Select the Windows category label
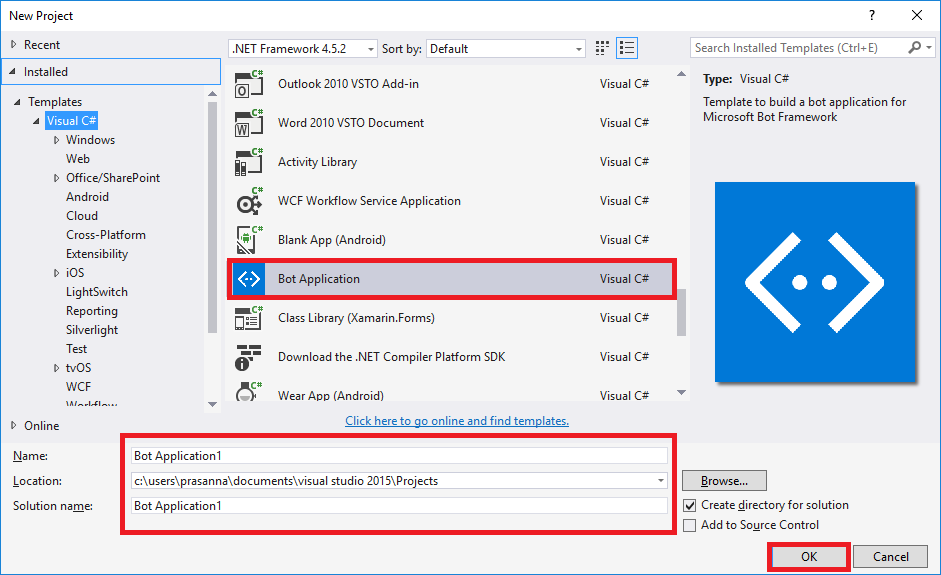 click(90, 140)
